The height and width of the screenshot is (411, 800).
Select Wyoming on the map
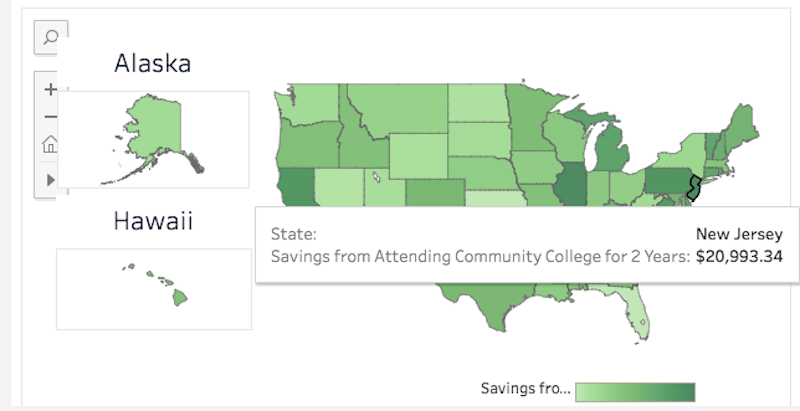click(x=418, y=156)
